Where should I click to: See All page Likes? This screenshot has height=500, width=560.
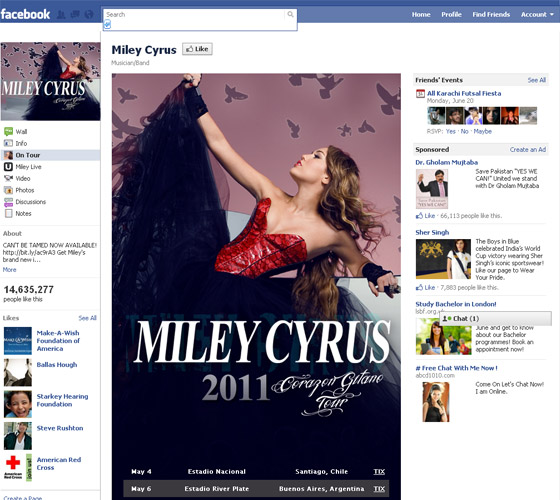click(88, 318)
